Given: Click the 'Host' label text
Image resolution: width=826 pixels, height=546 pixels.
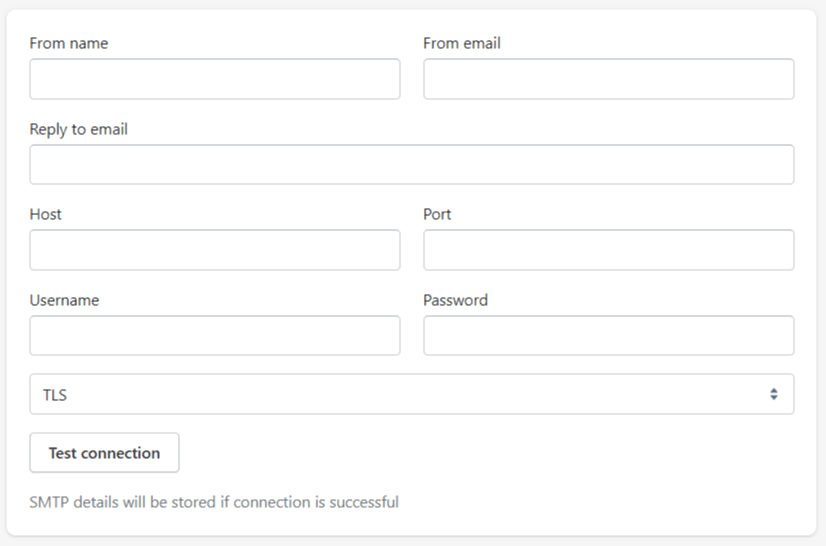Looking at the screenshot, I should (46, 214).
